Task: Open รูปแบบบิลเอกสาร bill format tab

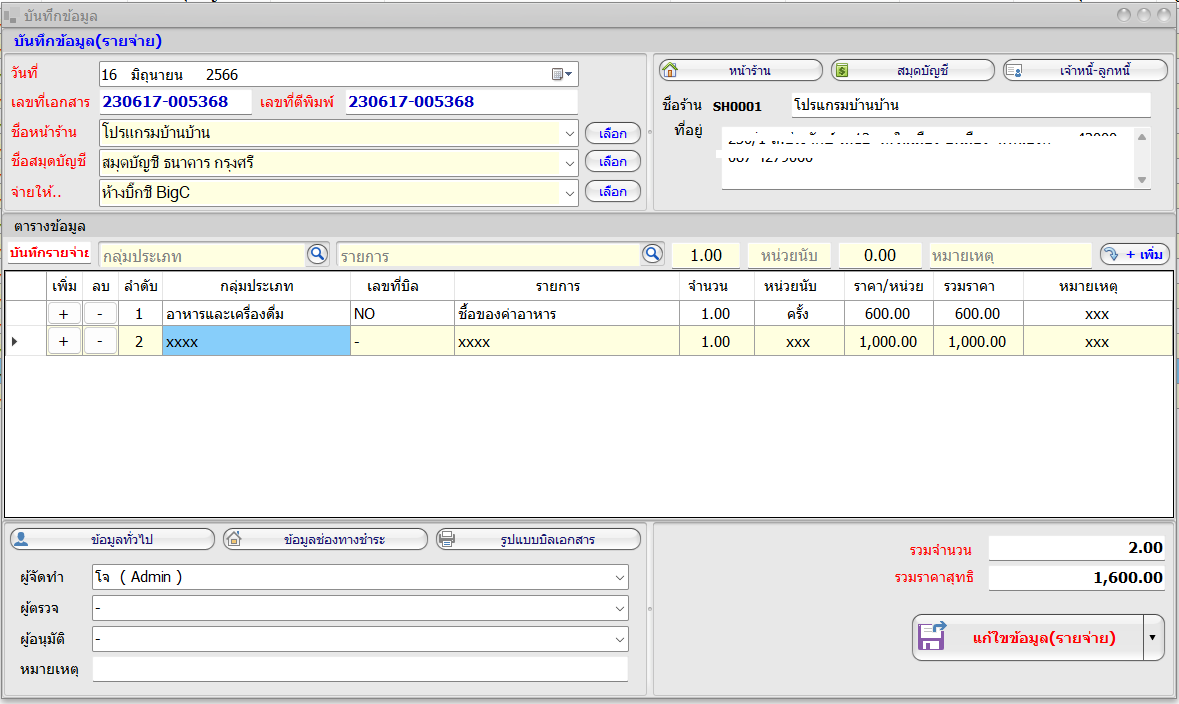Action: pyautogui.click(x=538, y=539)
